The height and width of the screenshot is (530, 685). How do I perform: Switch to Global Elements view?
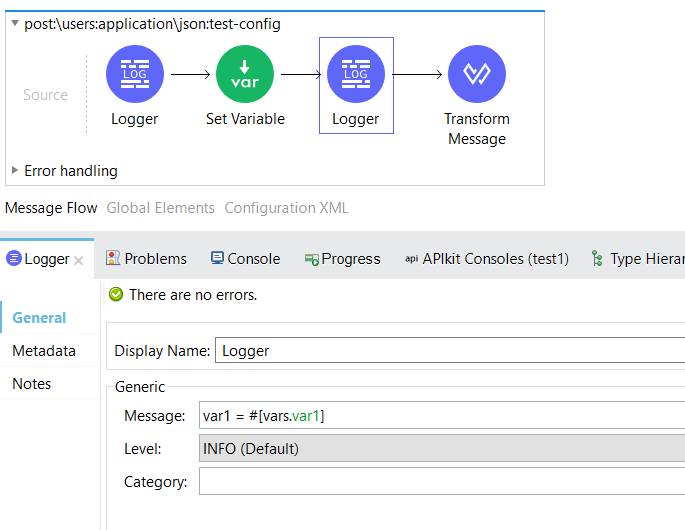(160, 208)
